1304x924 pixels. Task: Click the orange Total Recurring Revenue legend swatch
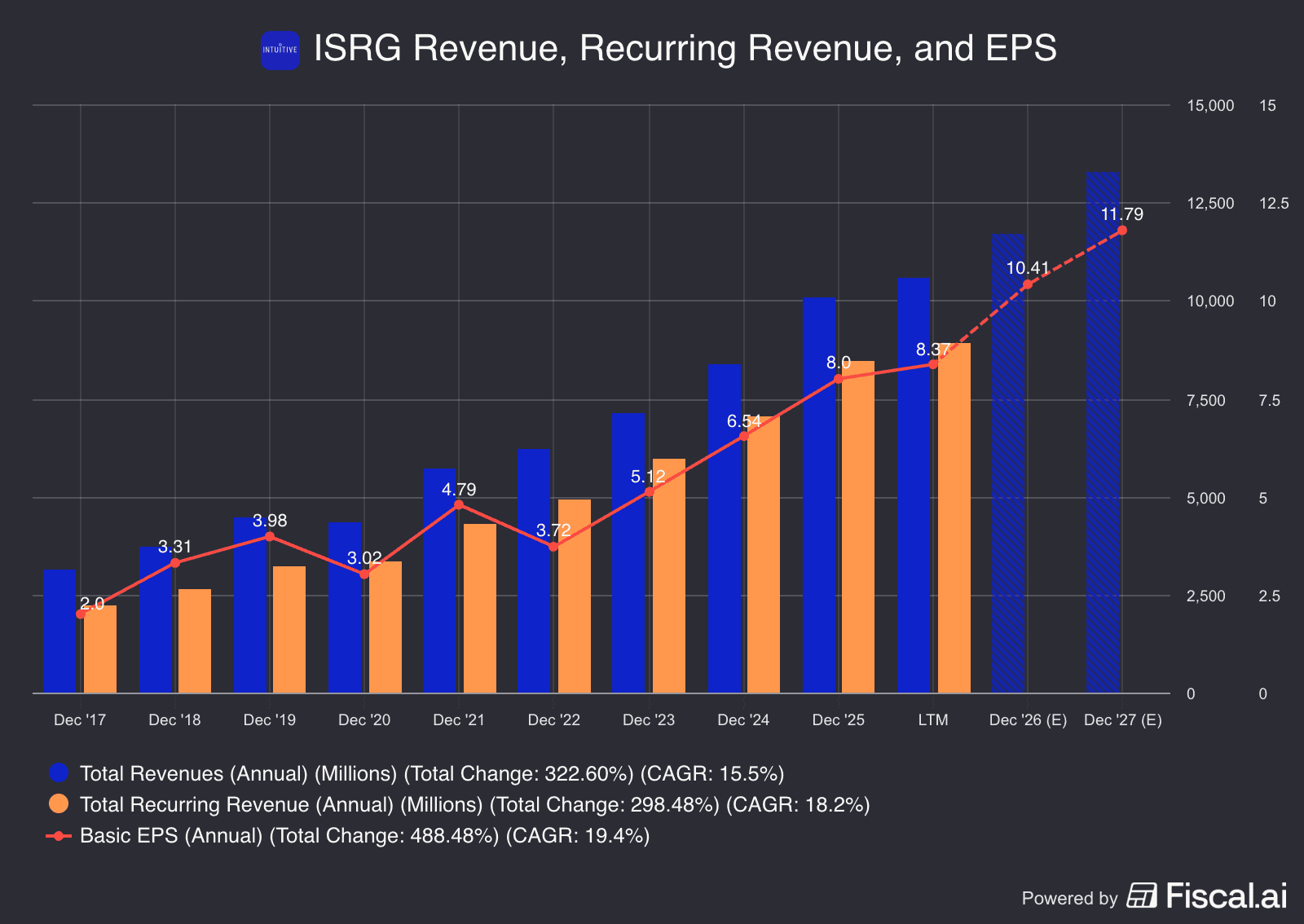tap(59, 803)
